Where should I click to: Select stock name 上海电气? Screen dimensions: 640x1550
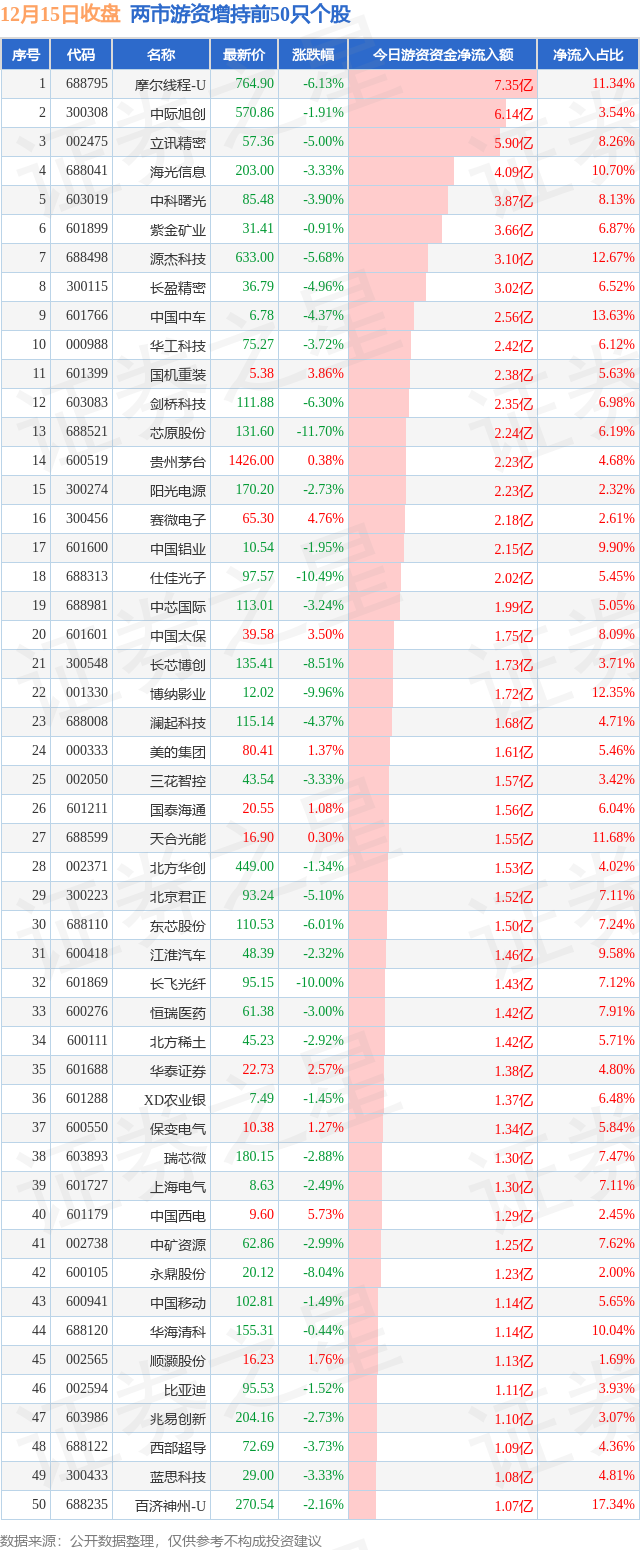[x=178, y=1186]
